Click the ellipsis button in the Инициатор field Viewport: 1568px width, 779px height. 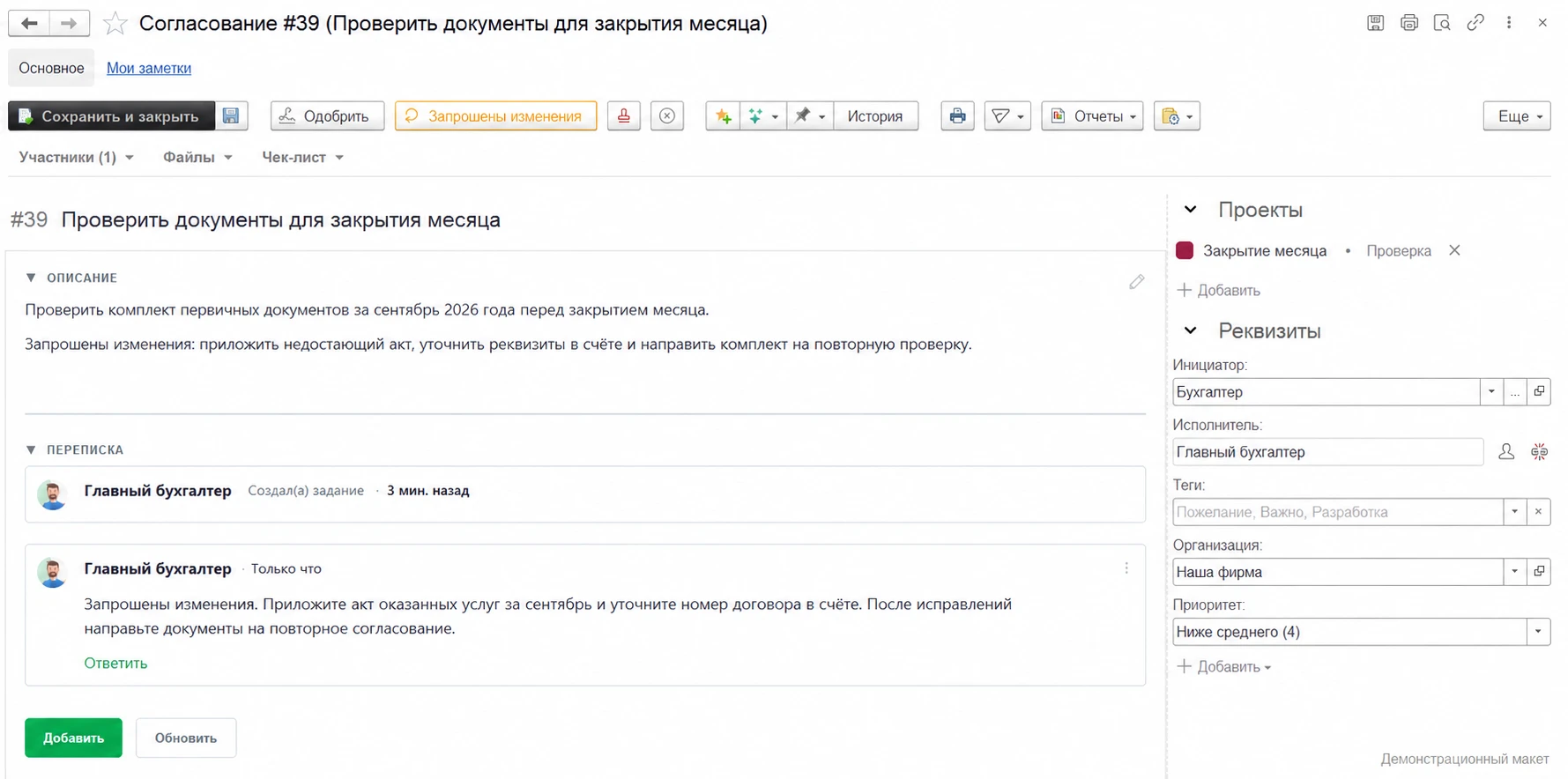click(1515, 392)
